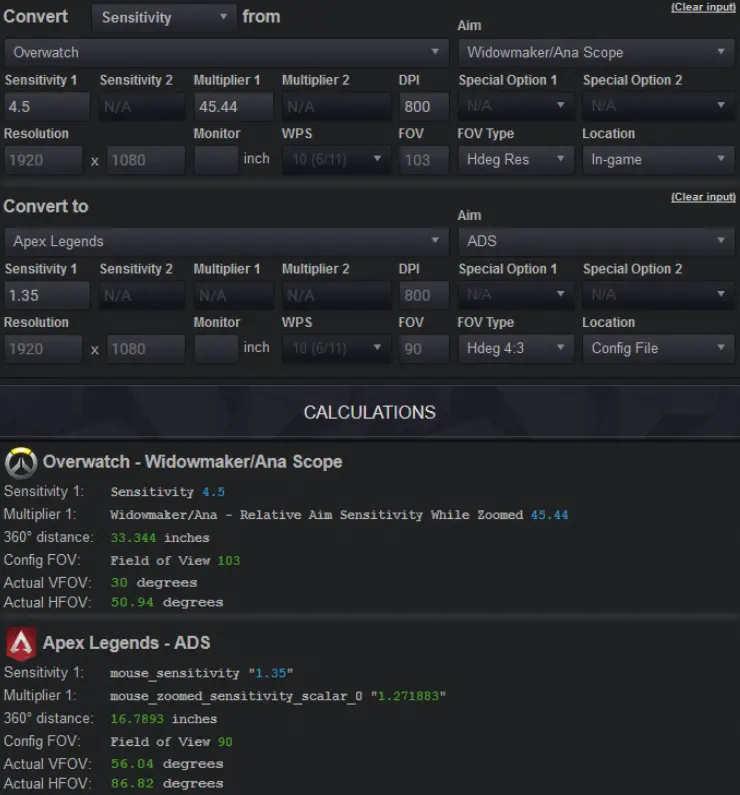740x795 pixels.
Task: Click source resolution width field 1920
Action: pyautogui.click(x=43, y=160)
